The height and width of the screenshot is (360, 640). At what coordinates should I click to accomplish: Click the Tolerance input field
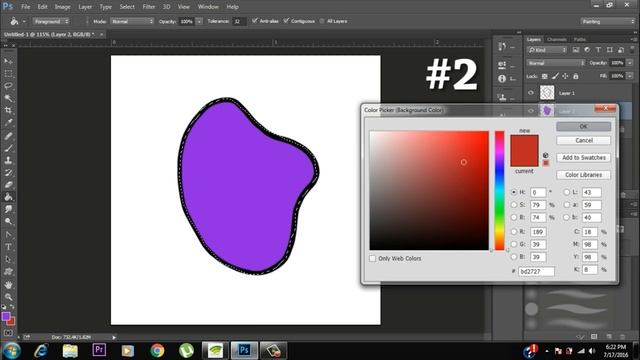(239, 21)
